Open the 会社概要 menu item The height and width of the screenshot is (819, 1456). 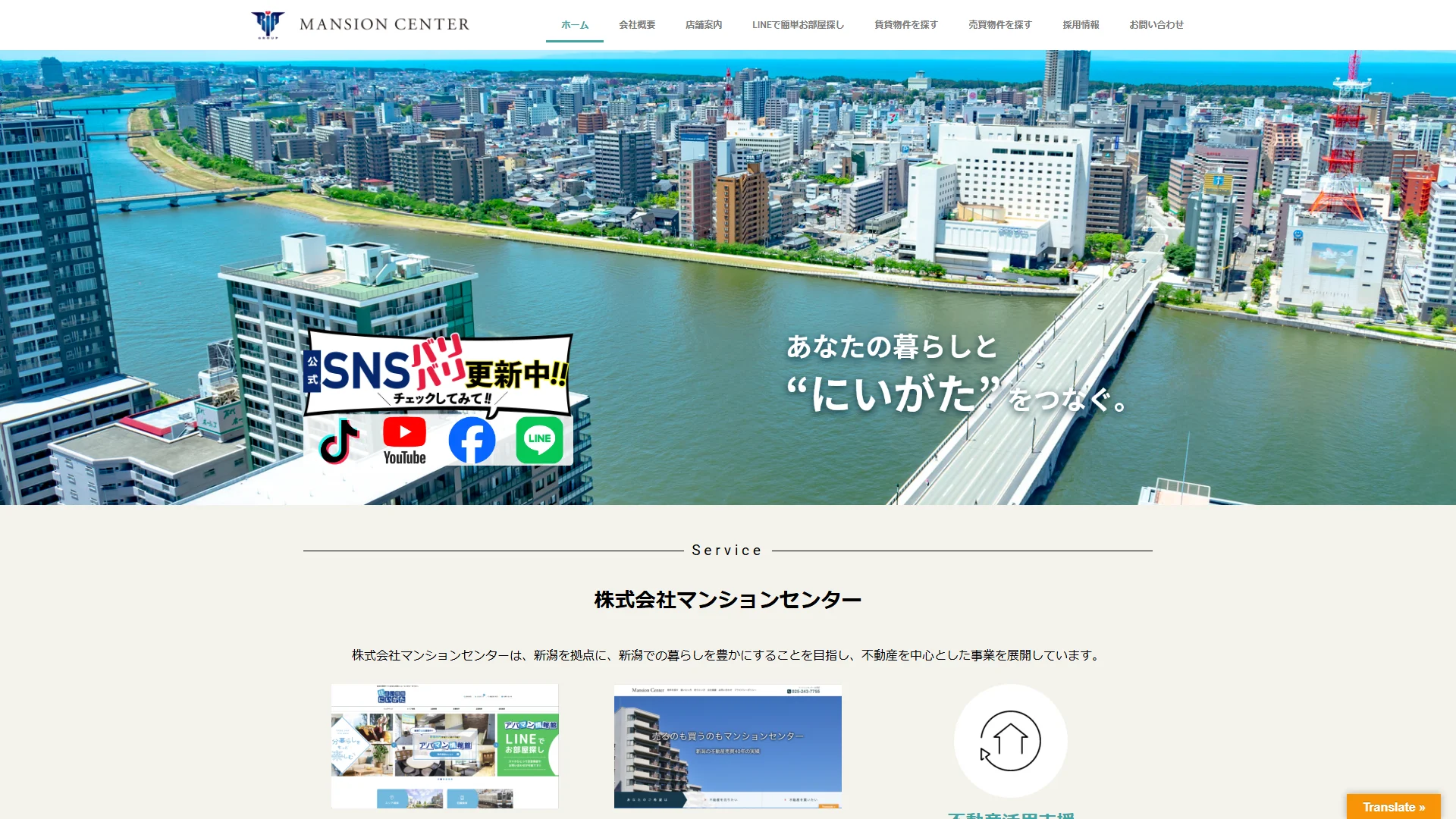click(637, 25)
